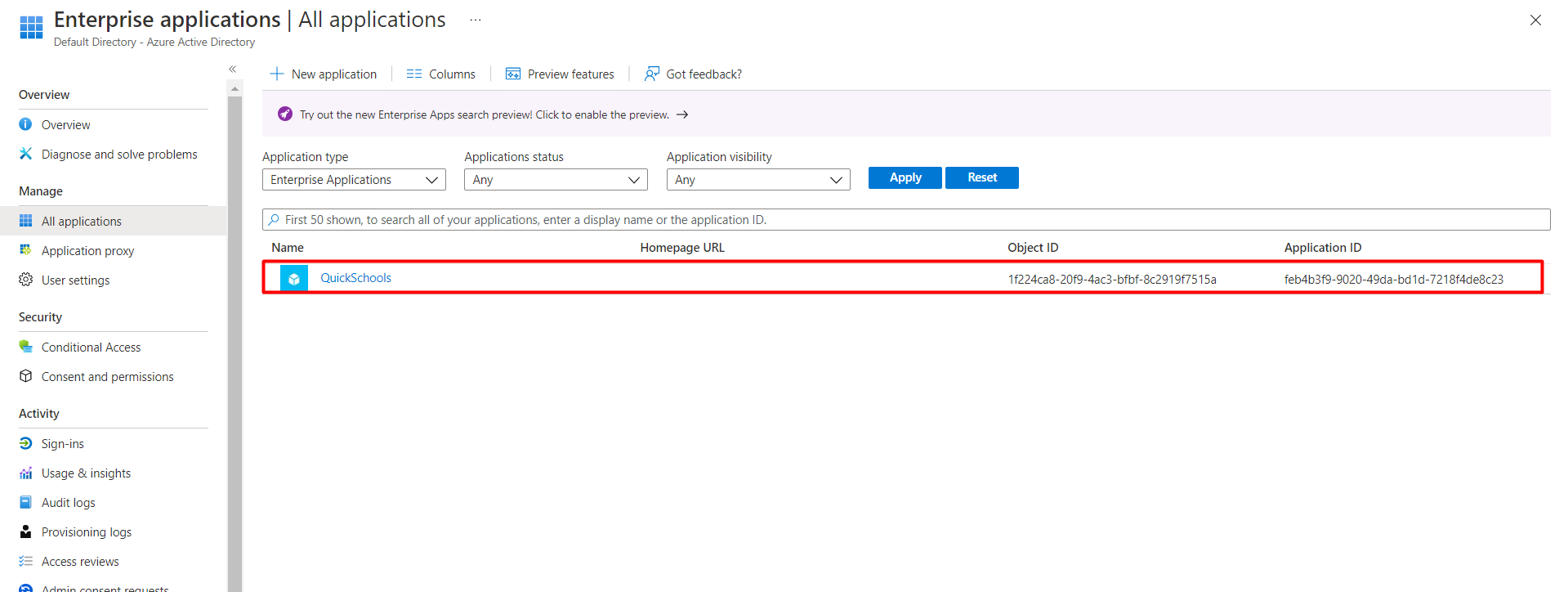Click the Columns list icon
The height and width of the screenshot is (592, 1568).
click(414, 74)
